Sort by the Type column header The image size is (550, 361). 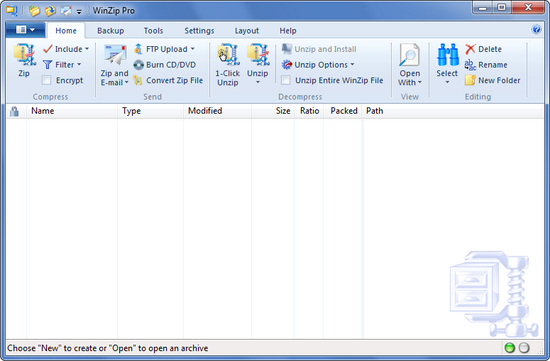click(150, 111)
